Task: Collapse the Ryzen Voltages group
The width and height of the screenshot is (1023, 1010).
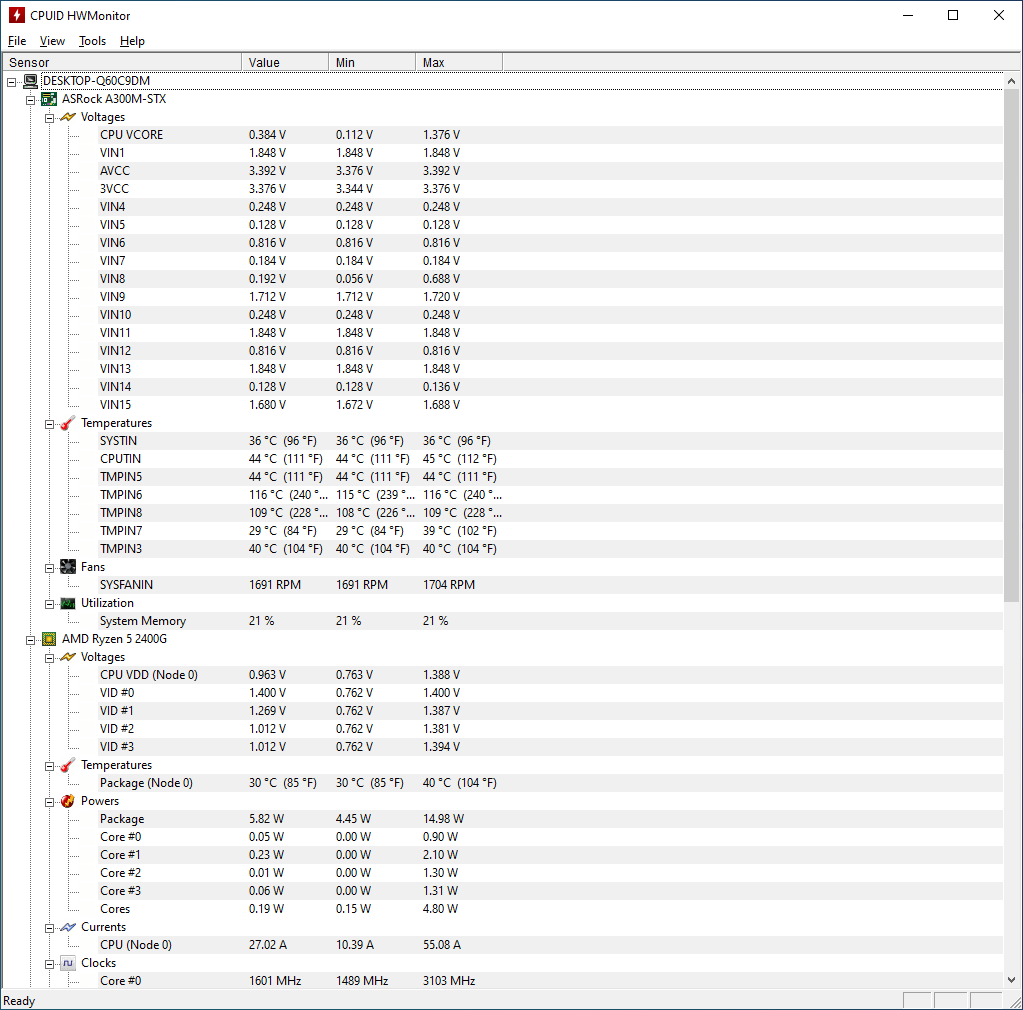Action: [x=49, y=658]
